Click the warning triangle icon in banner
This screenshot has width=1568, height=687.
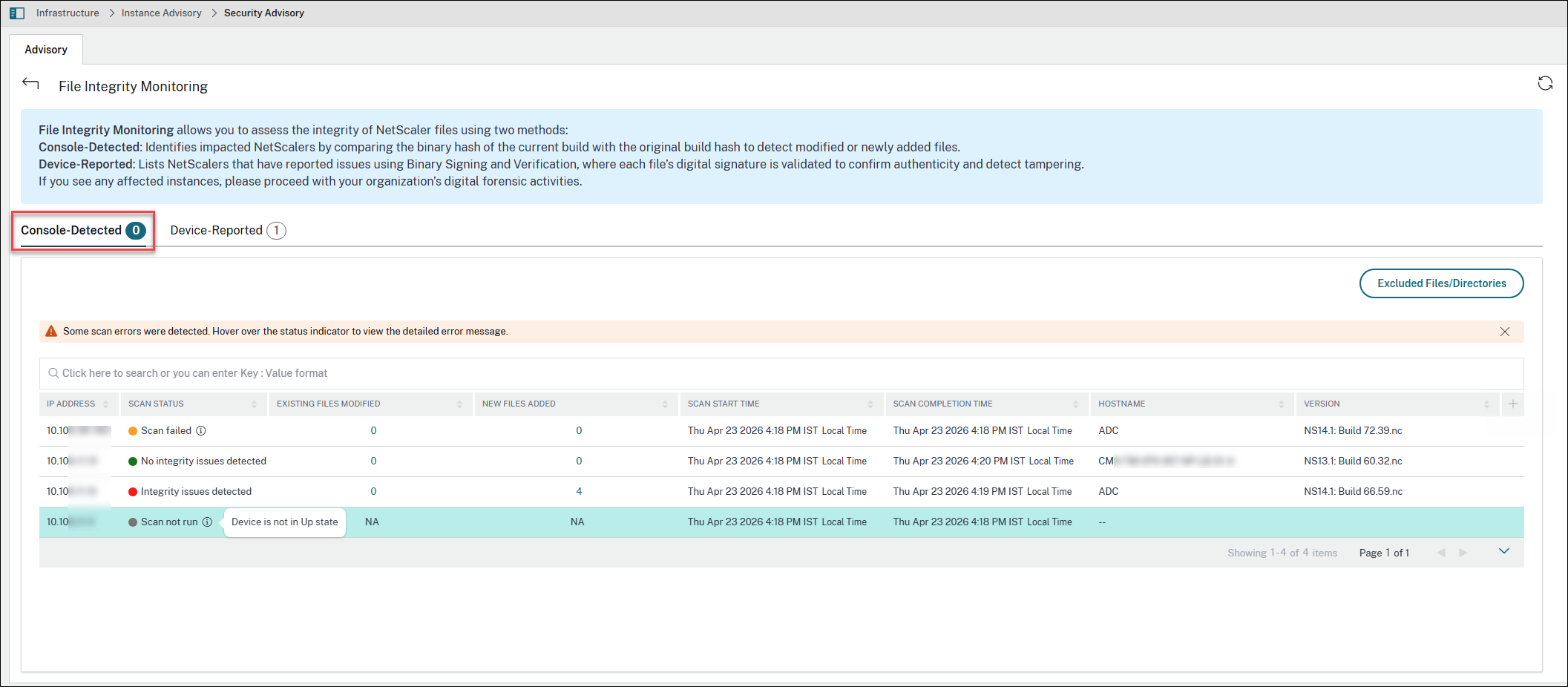pyautogui.click(x=51, y=331)
